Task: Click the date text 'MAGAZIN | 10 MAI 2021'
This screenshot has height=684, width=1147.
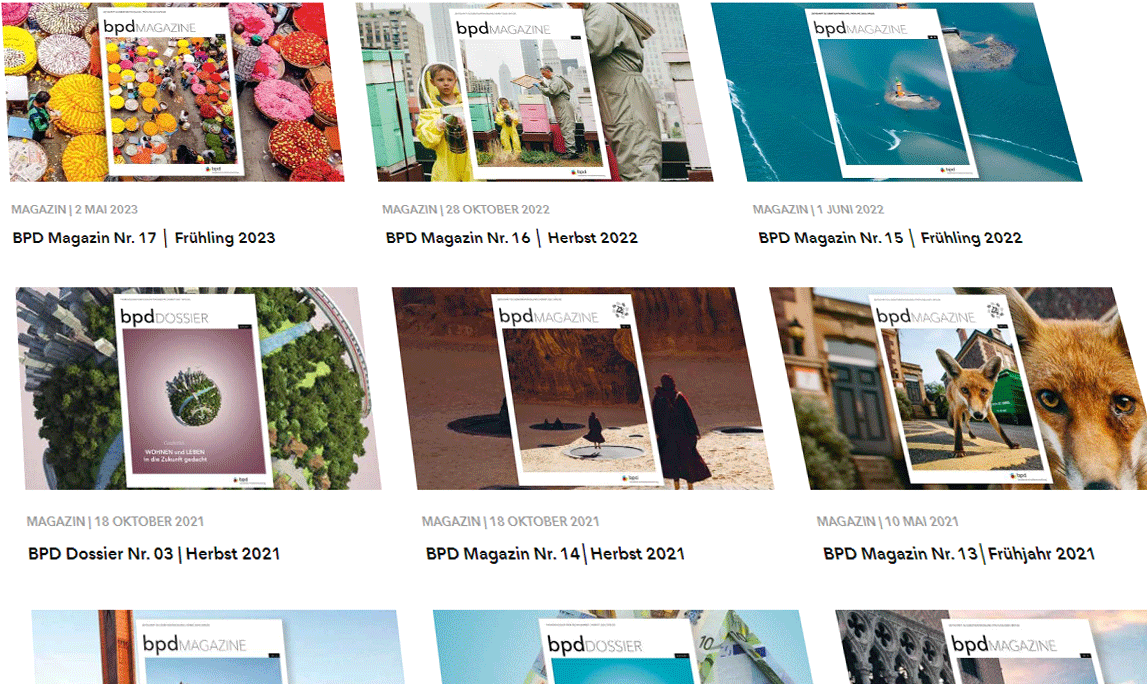Action: (887, 522)
